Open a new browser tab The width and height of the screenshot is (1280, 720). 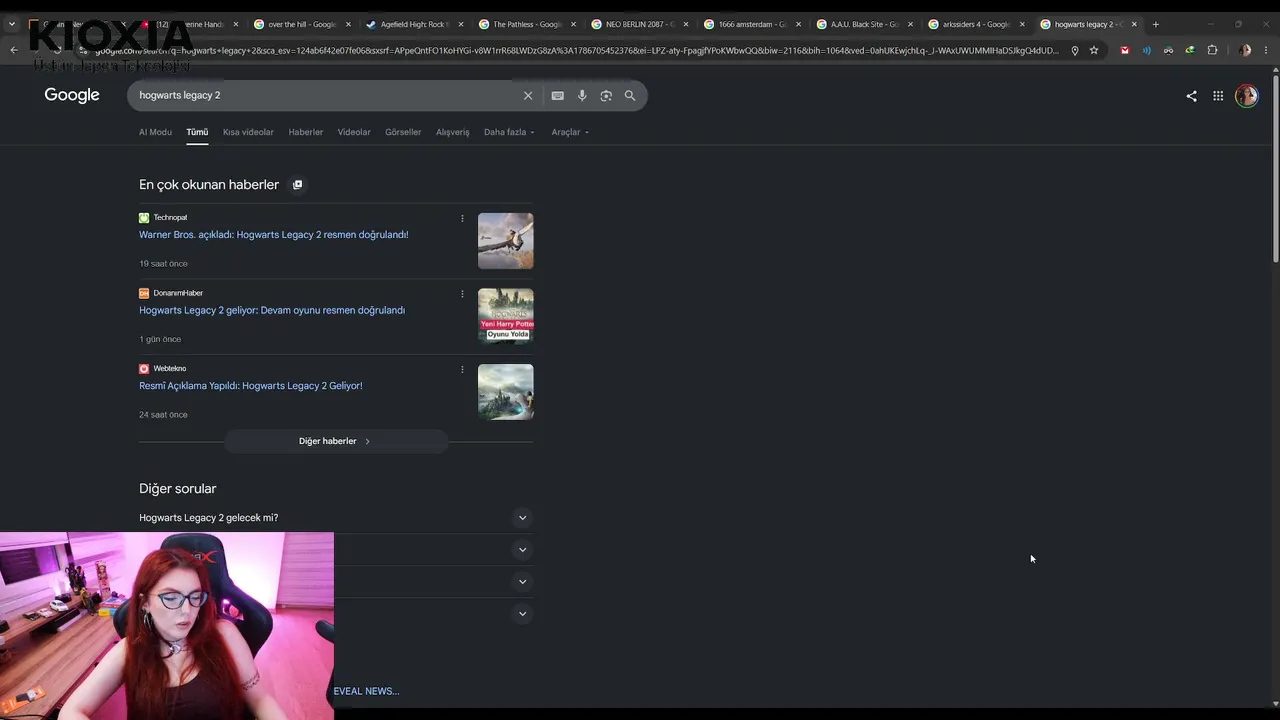[x=1156, y=24]
